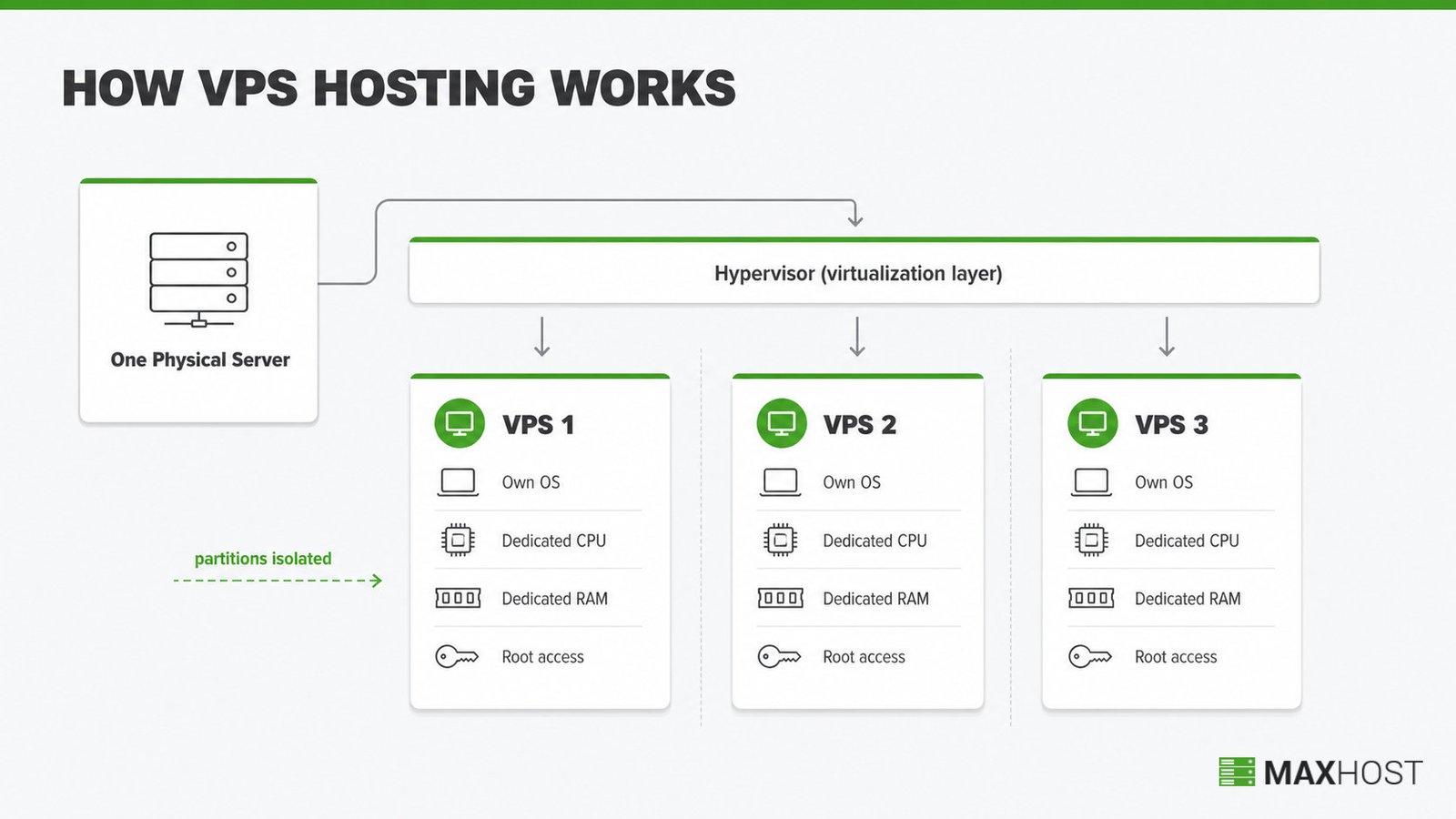Click the RAM module icon in VPS 2
Screen dimensions: 1456x819
(x=780, y=598)
